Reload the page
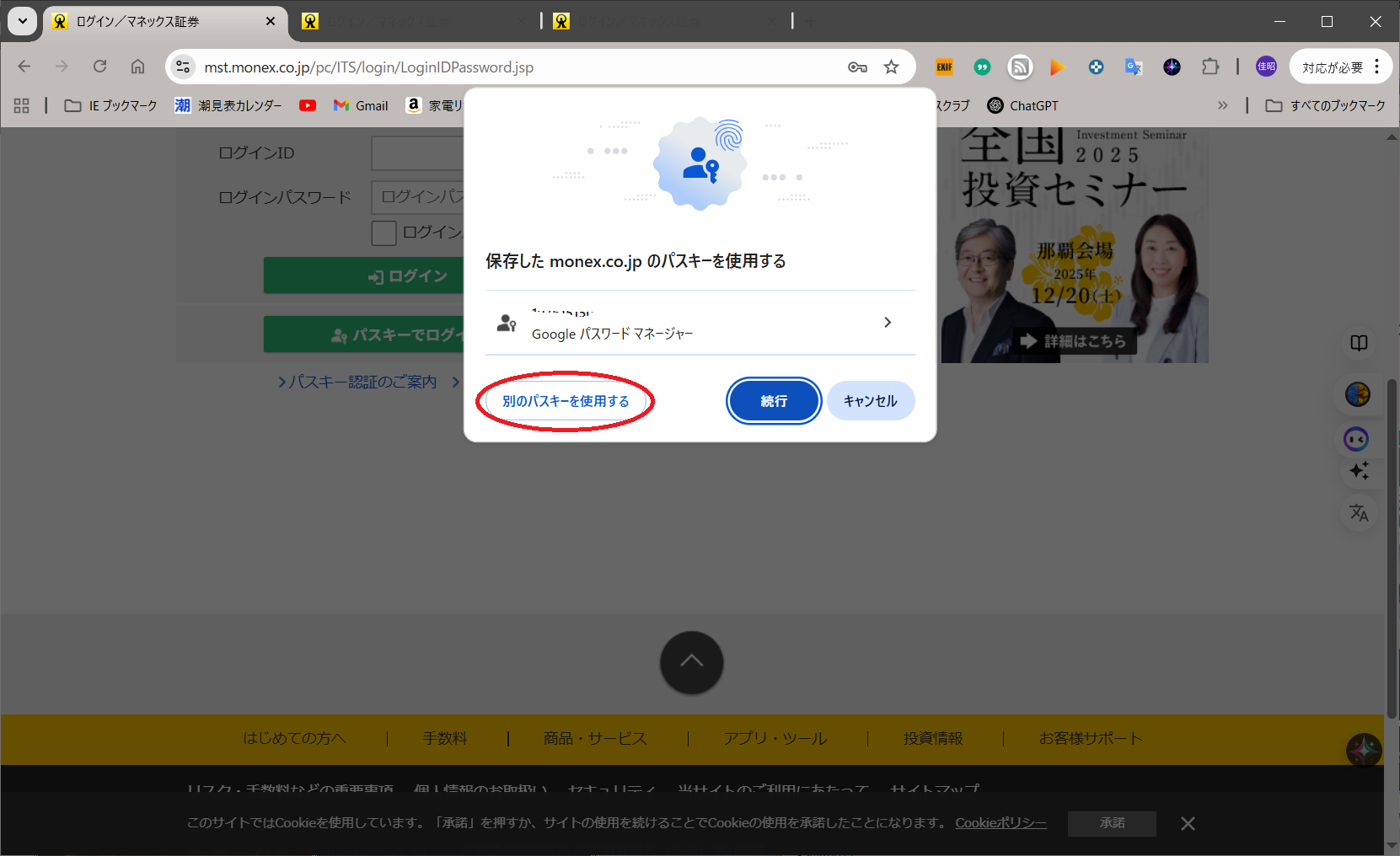This screenshot has width=1400, height=856. click(99, 67)
